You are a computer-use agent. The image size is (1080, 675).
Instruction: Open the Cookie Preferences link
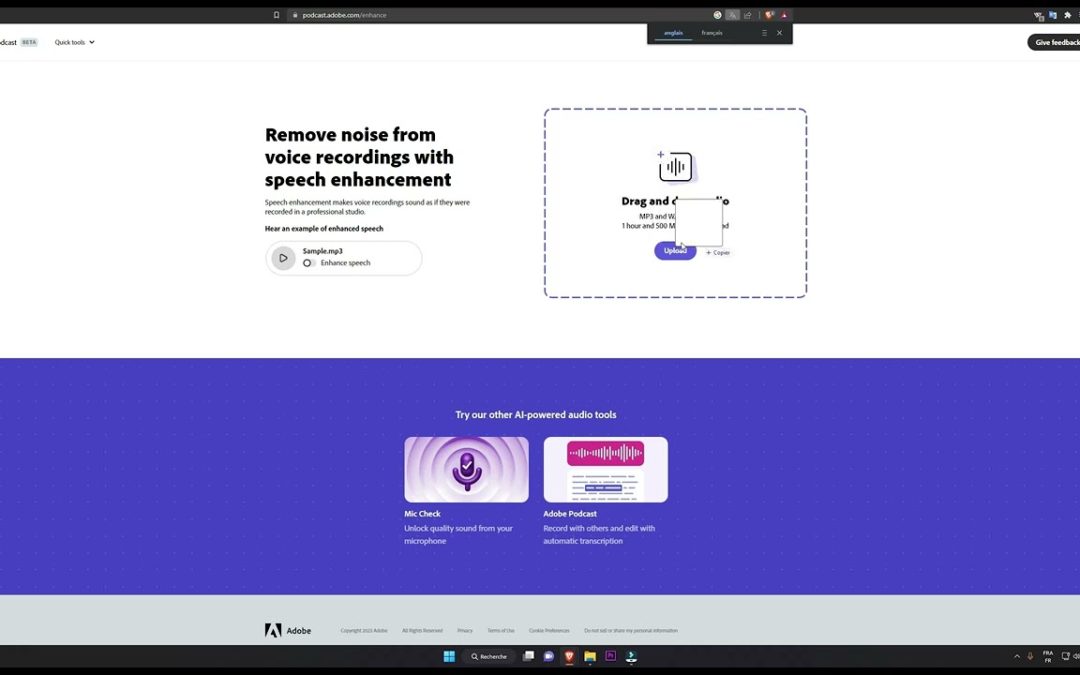(x=549, y=630)
